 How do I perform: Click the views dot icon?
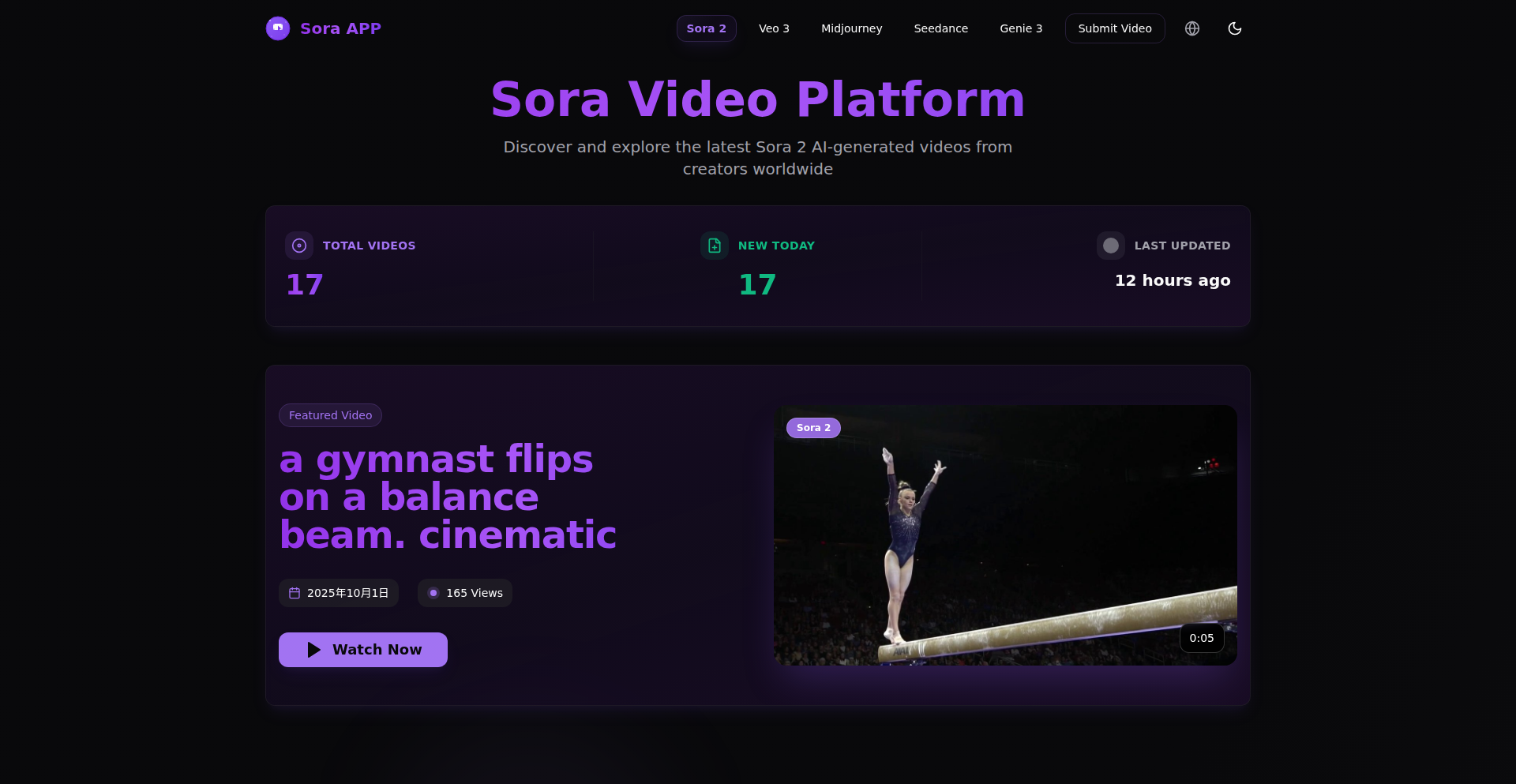pyautogui.click(x=433, y=593)
